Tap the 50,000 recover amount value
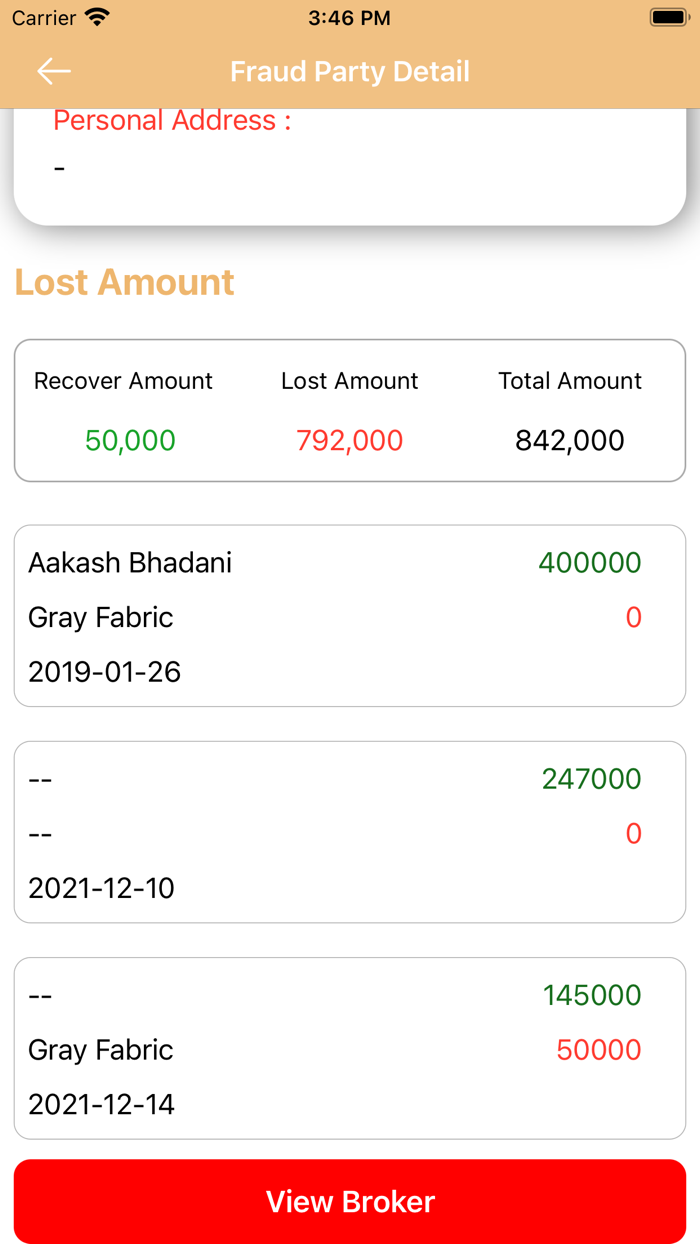Screen dimensions: 700x1244 click(x=130, y=440)
